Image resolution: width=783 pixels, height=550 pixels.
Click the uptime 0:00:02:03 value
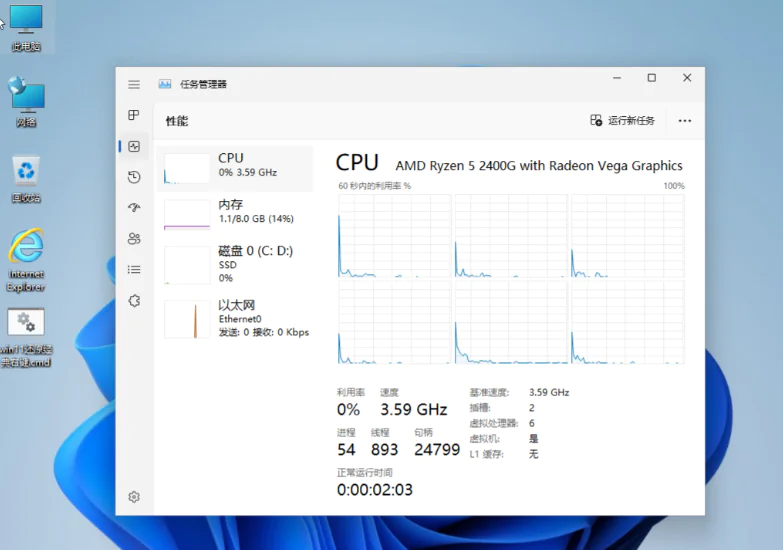tap(375, 490)
